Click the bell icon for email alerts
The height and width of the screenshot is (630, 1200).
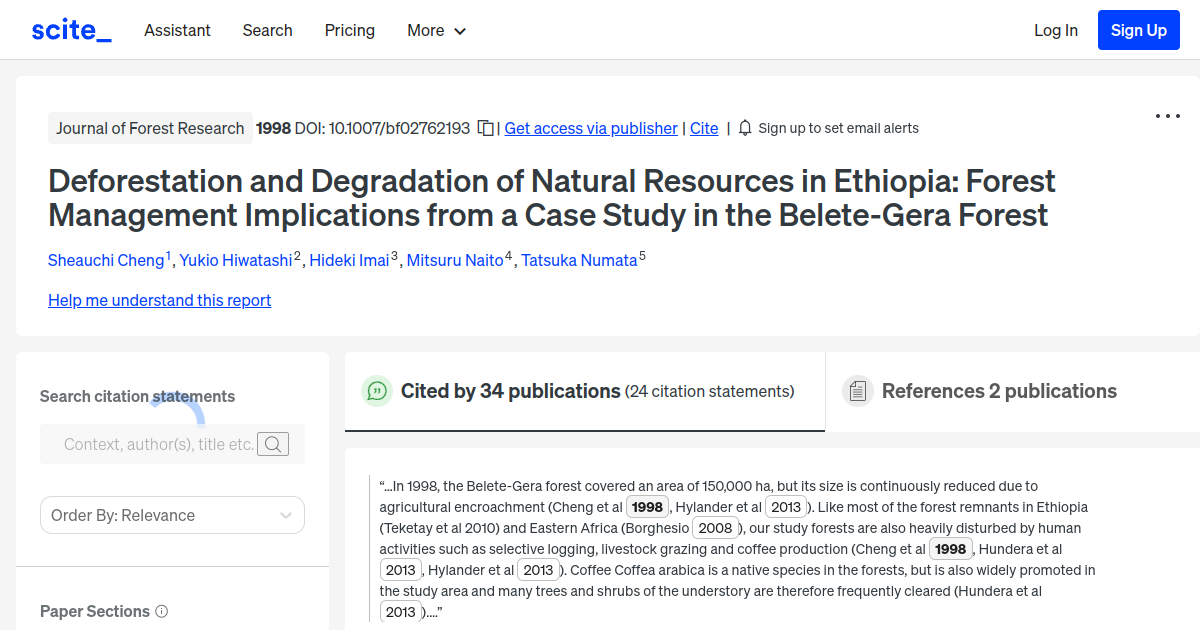[744, 128]
